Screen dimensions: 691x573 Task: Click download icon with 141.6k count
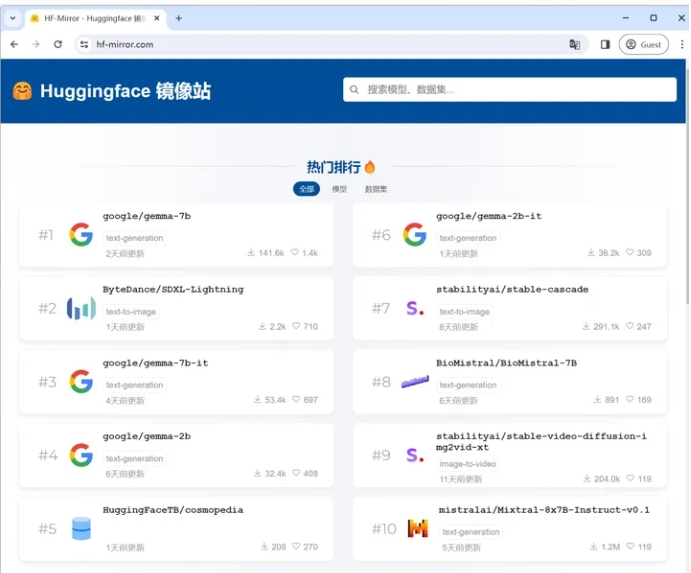tap(251, 253)
